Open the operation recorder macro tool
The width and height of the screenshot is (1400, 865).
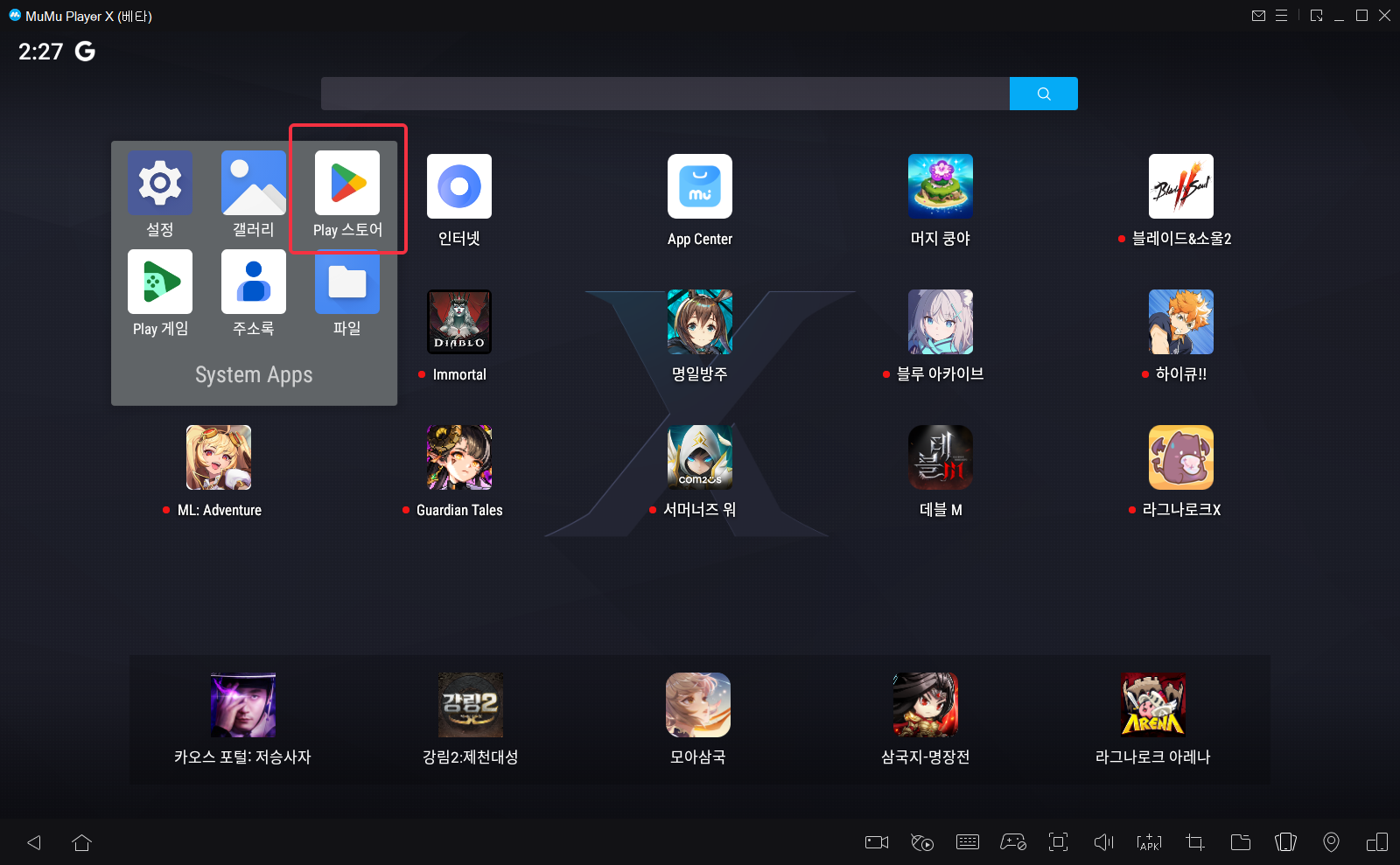point(922,842)
